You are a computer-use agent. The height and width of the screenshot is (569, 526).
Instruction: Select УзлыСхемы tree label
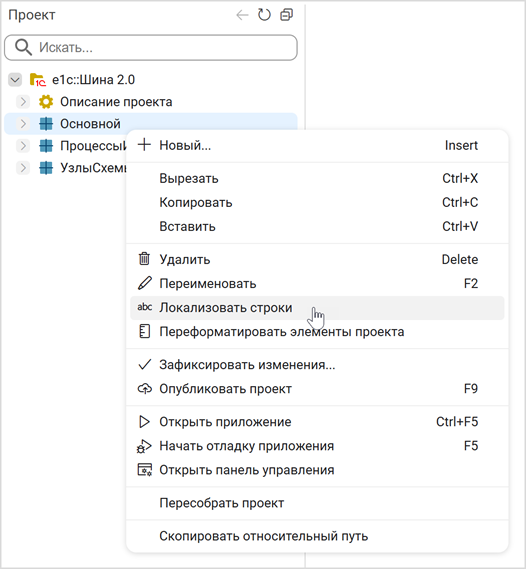pyautogui.click(x=93, y=168)
